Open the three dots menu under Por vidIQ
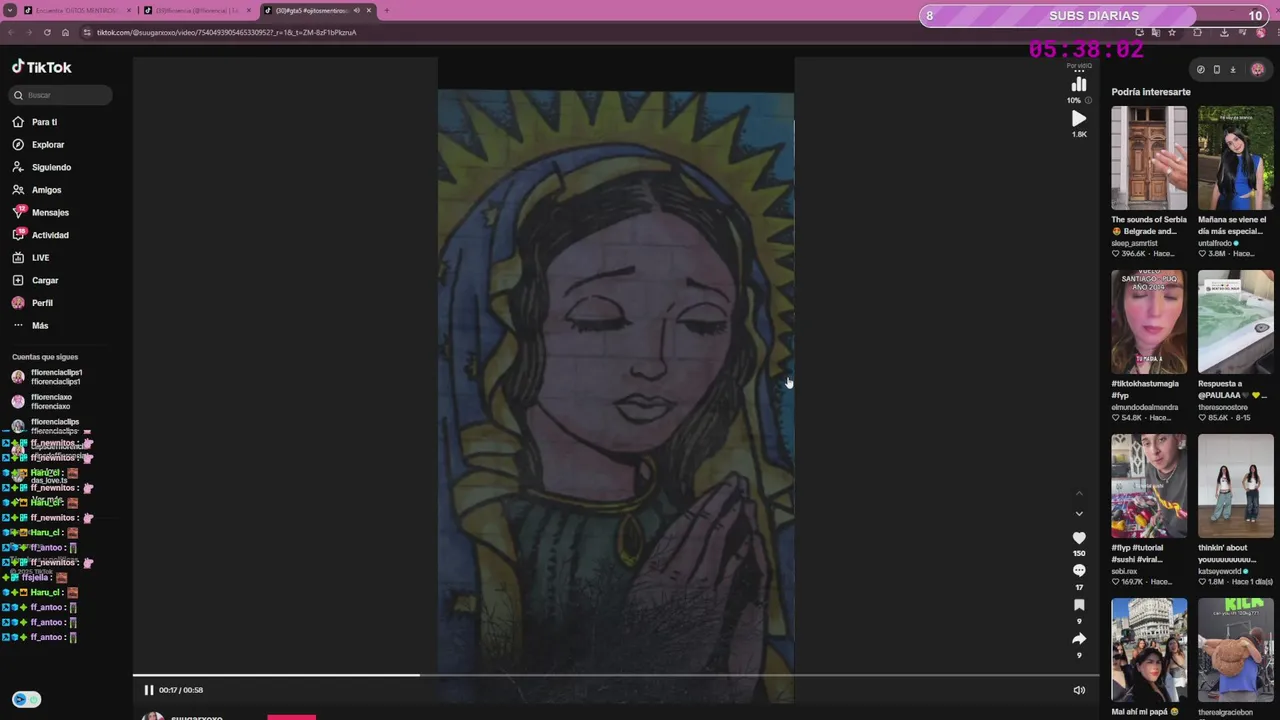The height and width of the screenshot is (720, 1280). click(1079, 72)
